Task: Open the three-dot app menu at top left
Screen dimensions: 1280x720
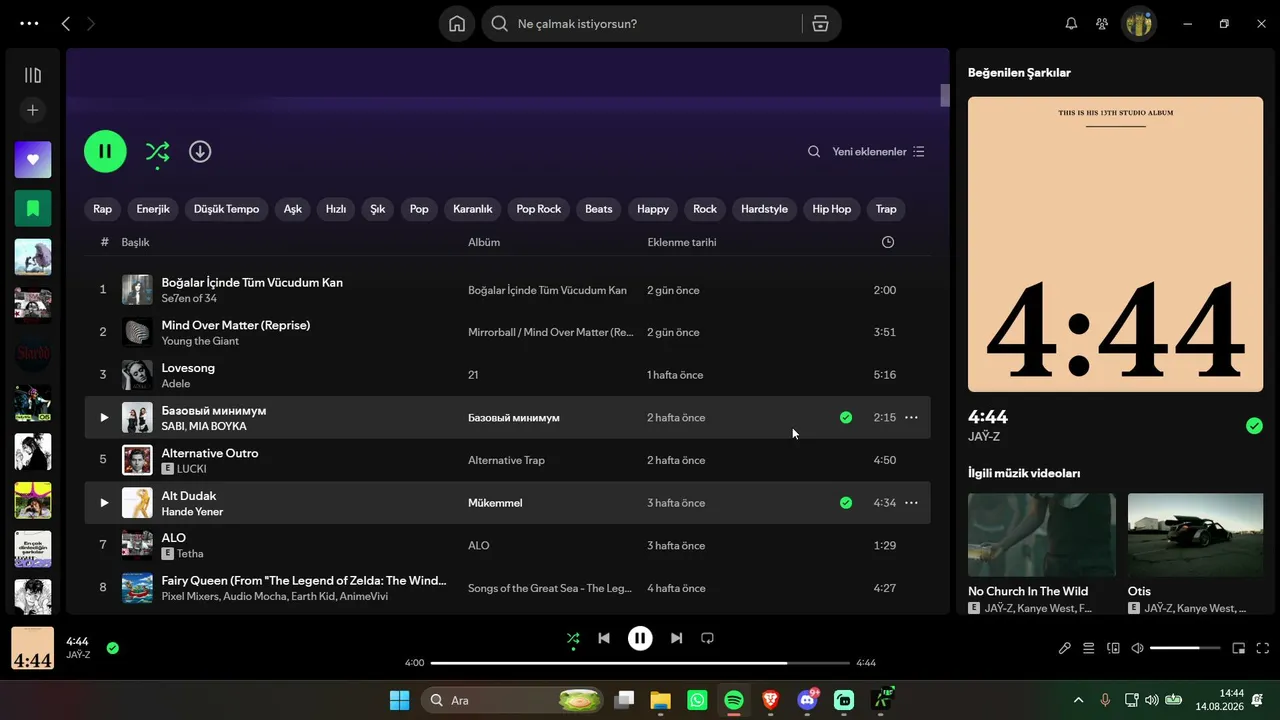Action: (x=29, y=24)
